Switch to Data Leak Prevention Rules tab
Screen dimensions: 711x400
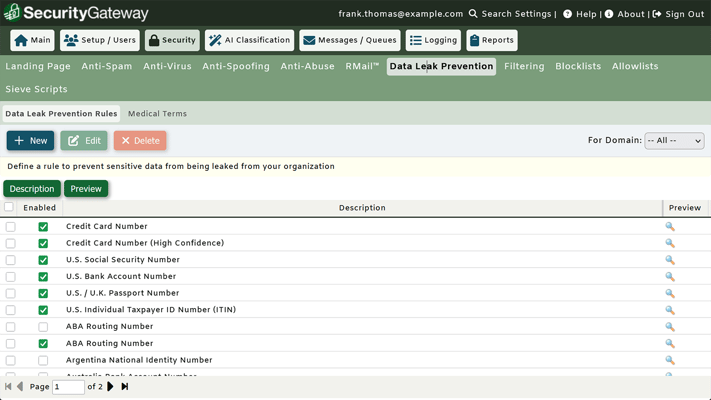point(61,114)
